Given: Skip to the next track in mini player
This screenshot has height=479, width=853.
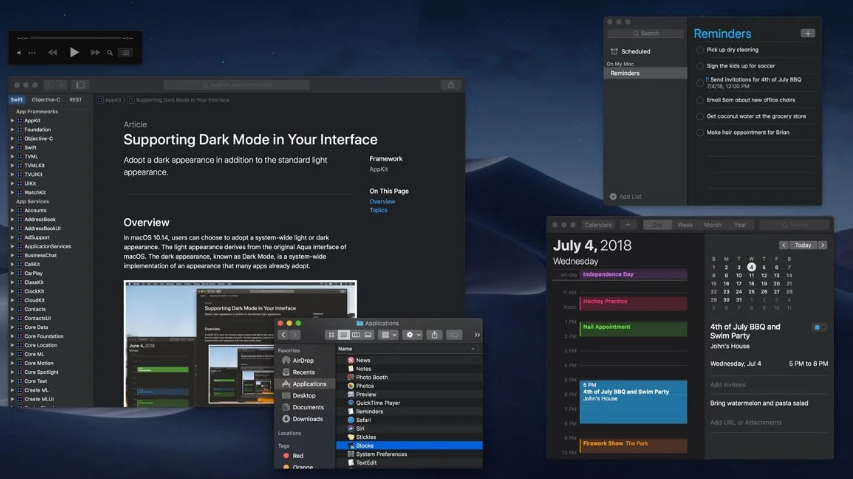Looking at the screenshot, I should tap(95, 53).
